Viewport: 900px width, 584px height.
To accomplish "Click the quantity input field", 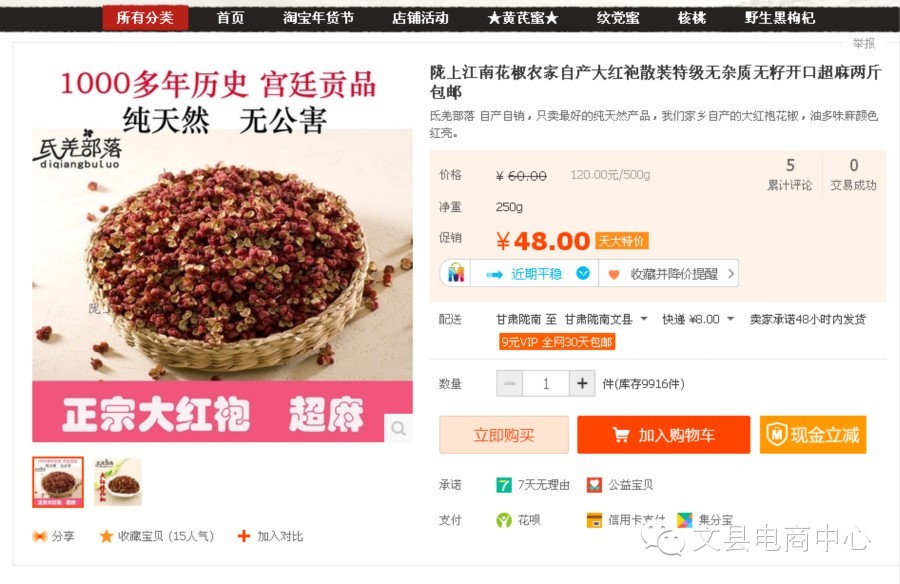I will tap(546, 384).
